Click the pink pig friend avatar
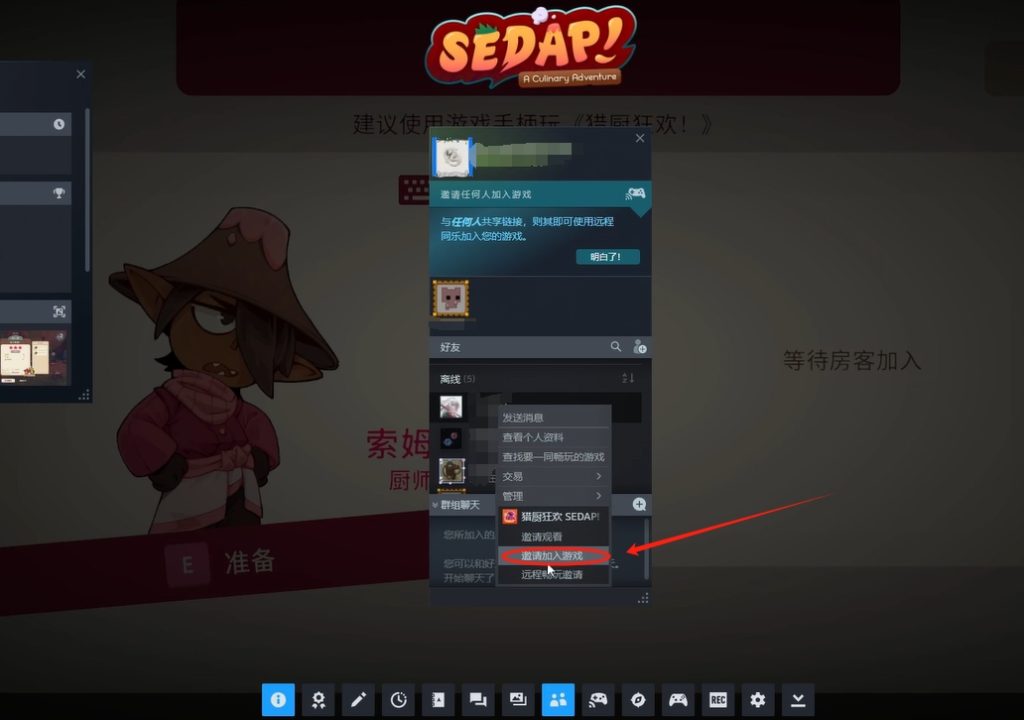This screenshot has width=1024, height=720. point(451,299)
